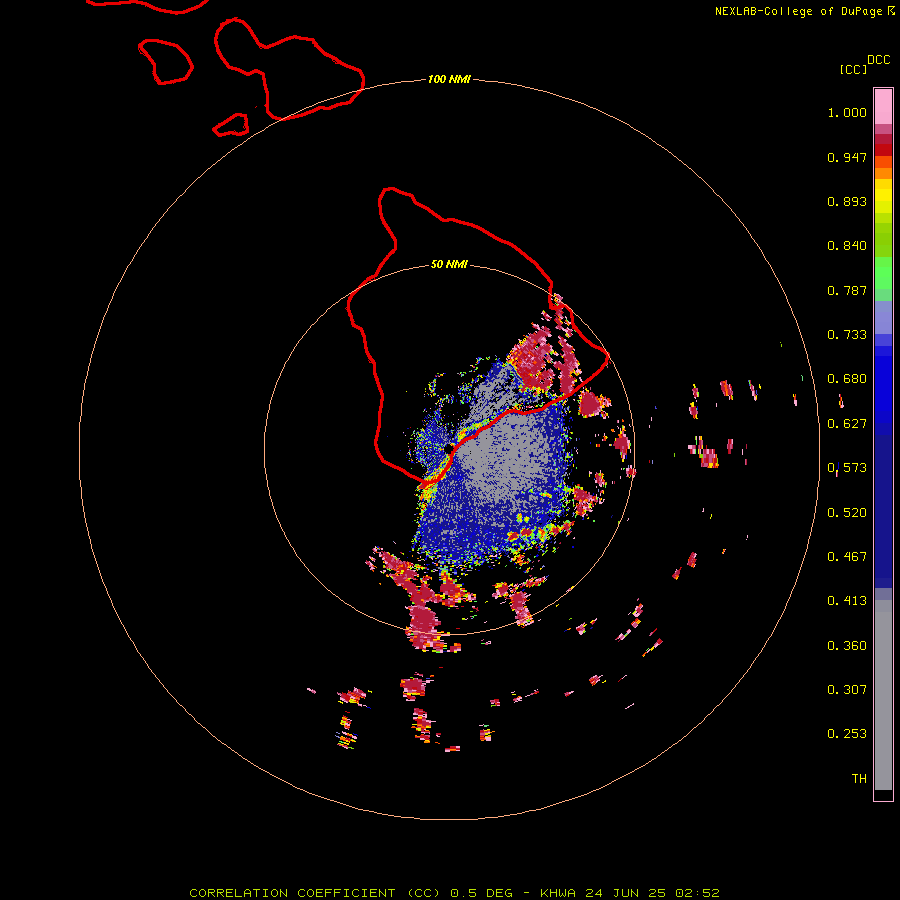
Task: Click the 50 NMI range ring label
Action: click(x=449, y=264)
